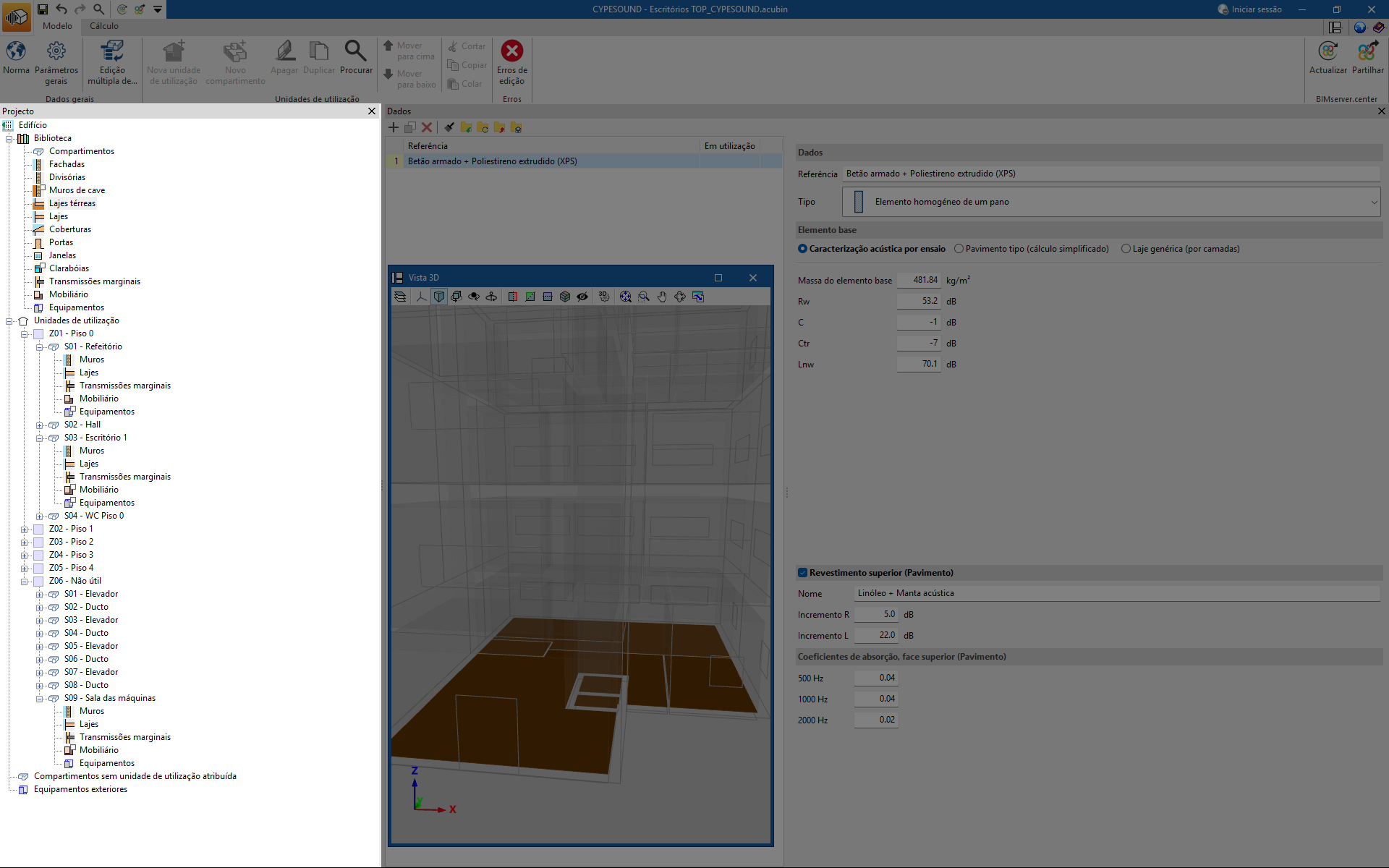1389x868 pixels.
Task: Click the pan hand tool in Vista 3D
Action: click(662, 297)
